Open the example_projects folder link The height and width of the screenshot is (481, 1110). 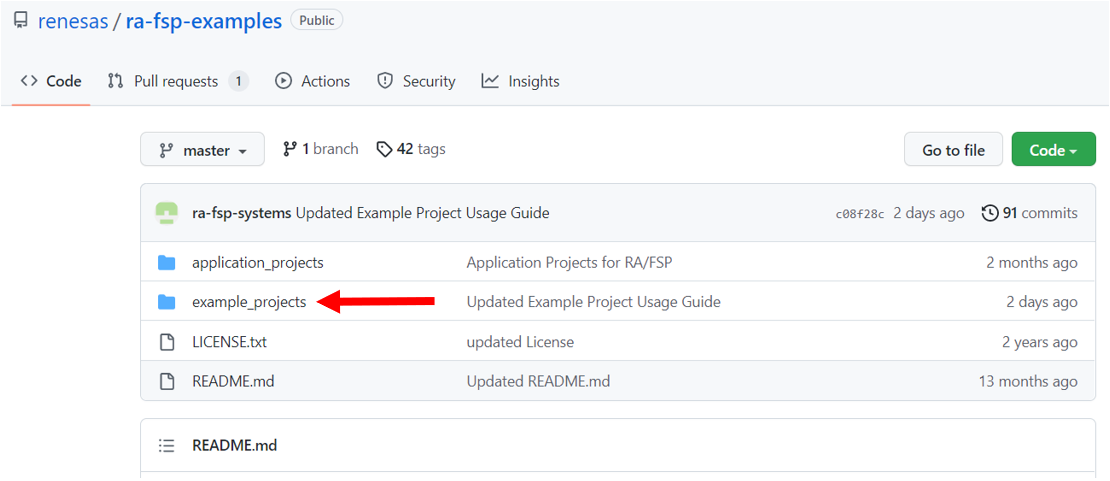pyautogui.click(x=249, y=302)
